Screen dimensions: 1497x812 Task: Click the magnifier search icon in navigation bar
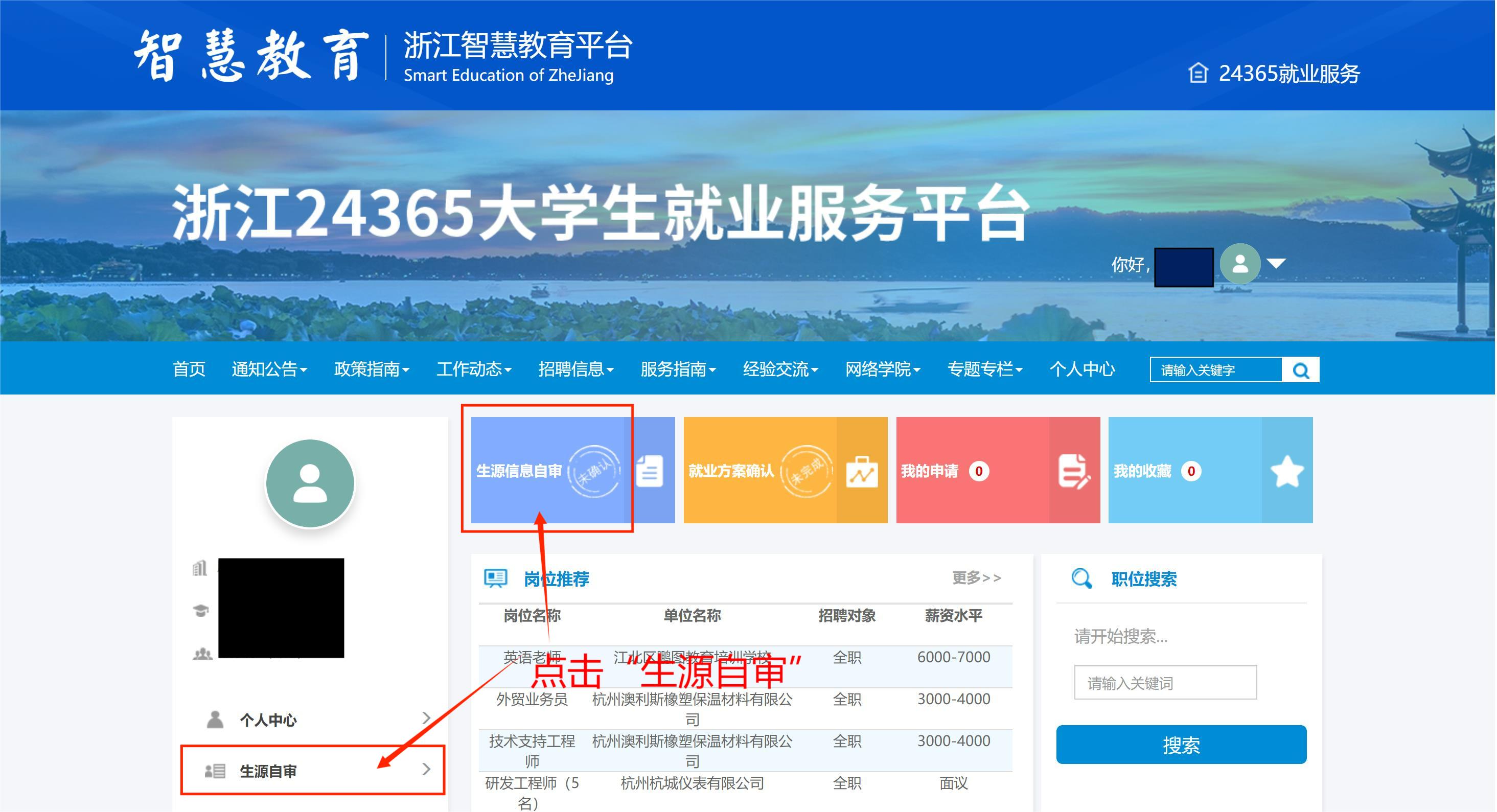pos(1301,369)
